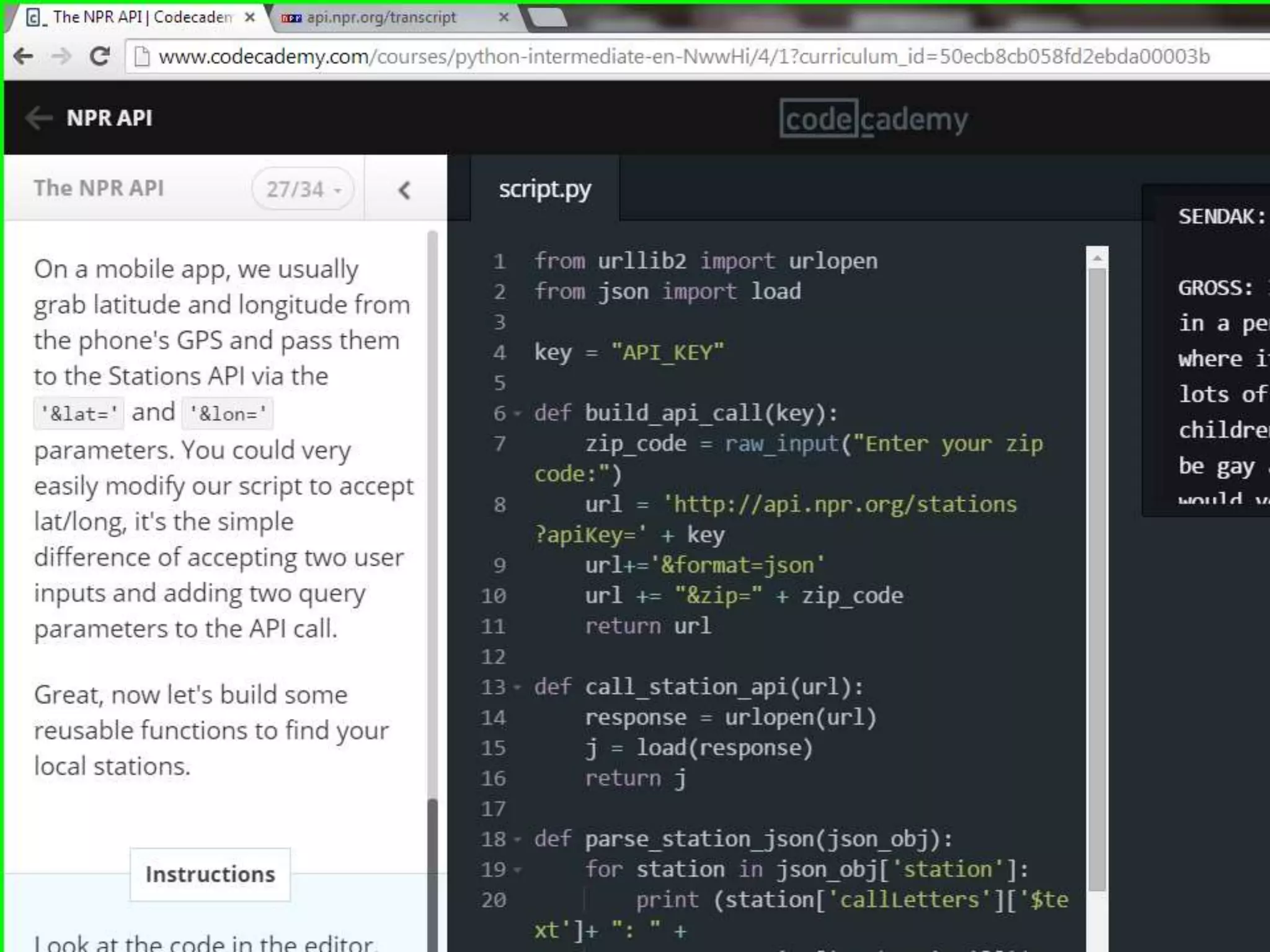The image size is (1270, 952).
Task: Click 'The NPR API' lesson title
Action: 99,188
